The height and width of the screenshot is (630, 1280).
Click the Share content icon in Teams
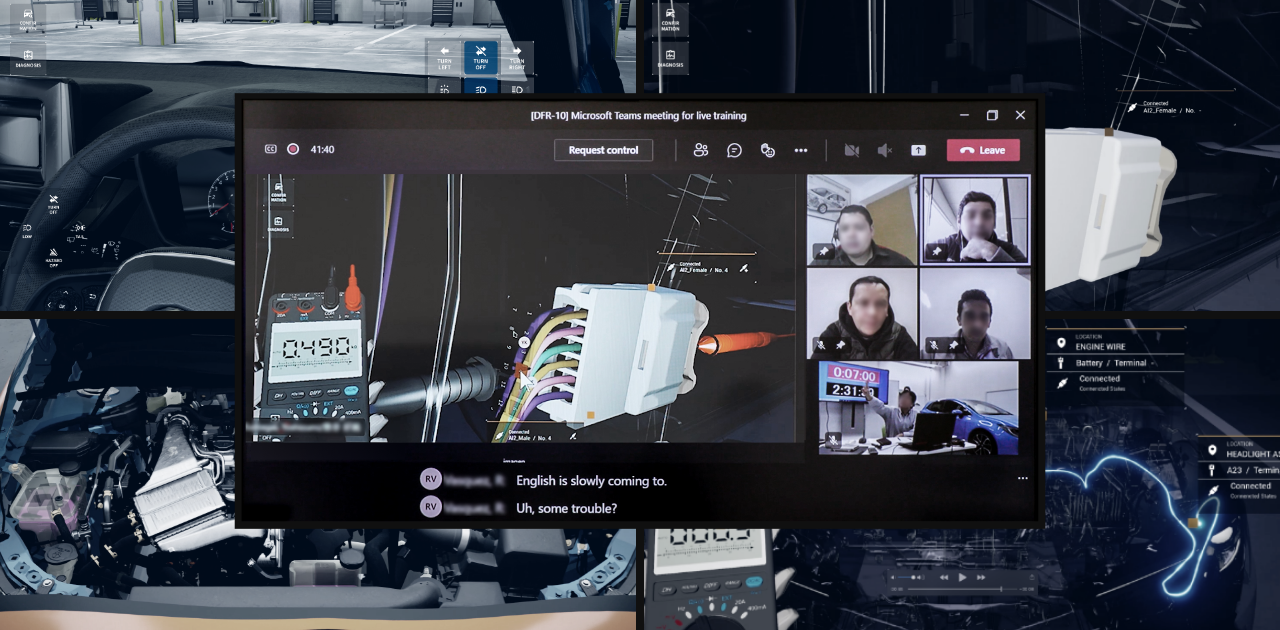(918, 150)
